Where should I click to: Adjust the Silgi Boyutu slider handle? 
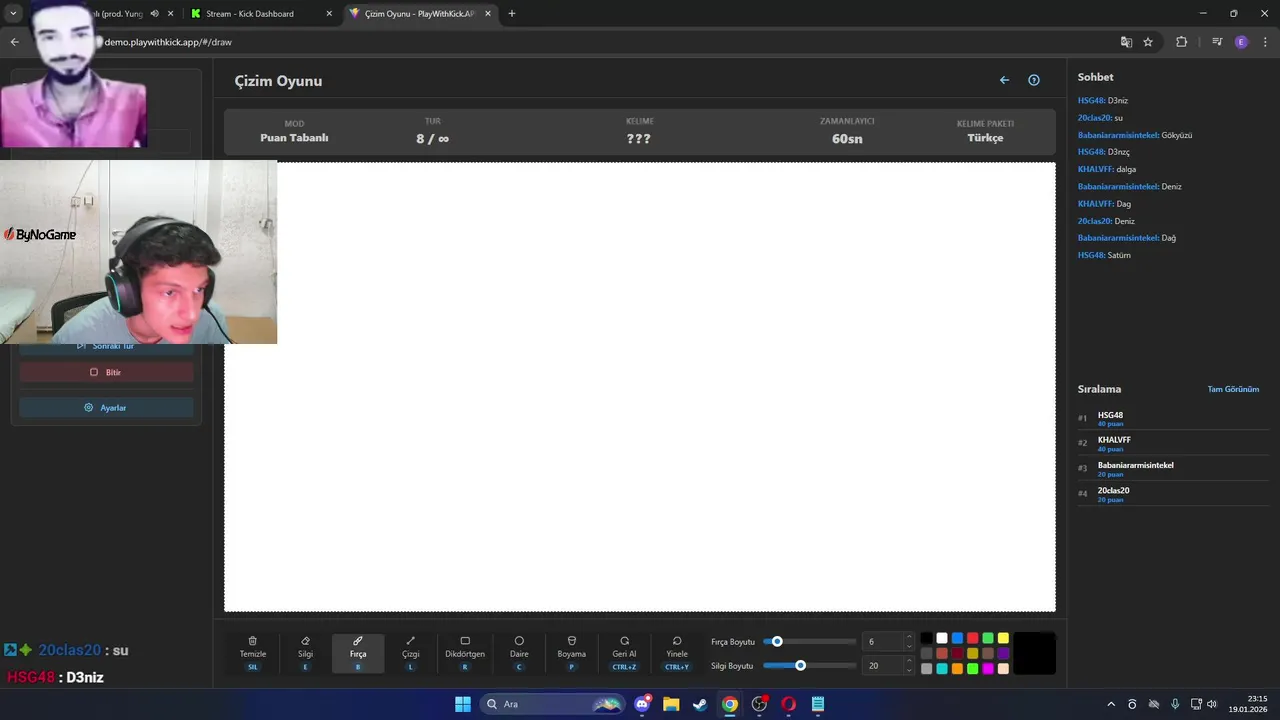(800, 666)
